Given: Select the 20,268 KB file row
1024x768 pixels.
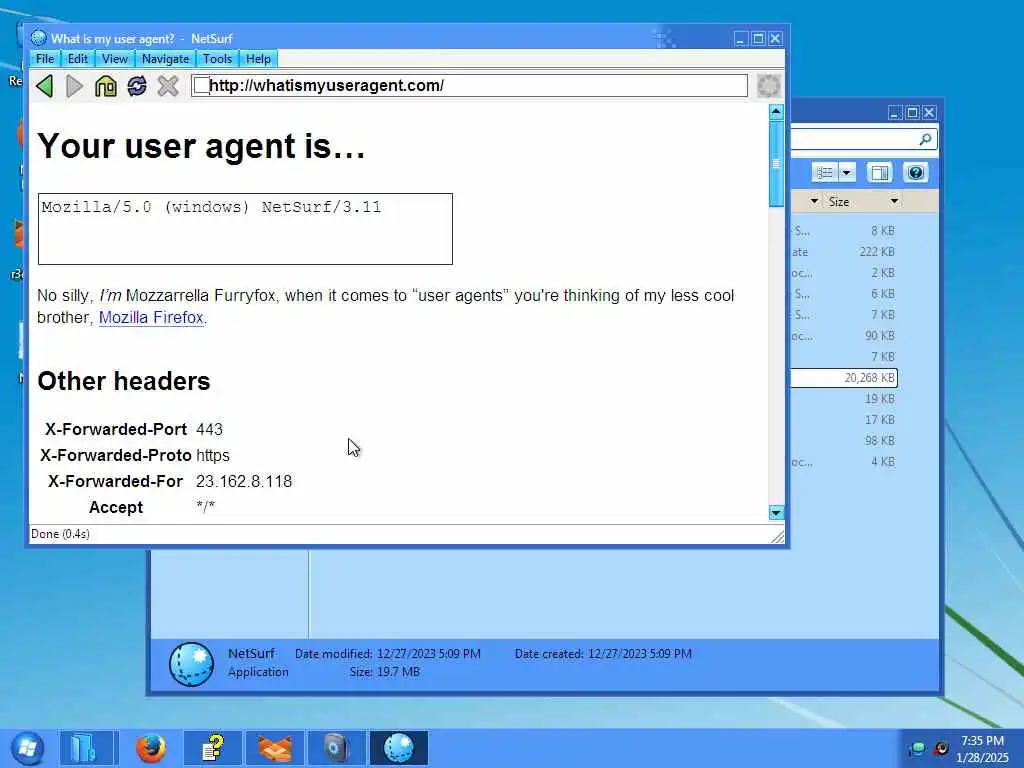Looking at the screenshot, I should click(x=844, y=377).
